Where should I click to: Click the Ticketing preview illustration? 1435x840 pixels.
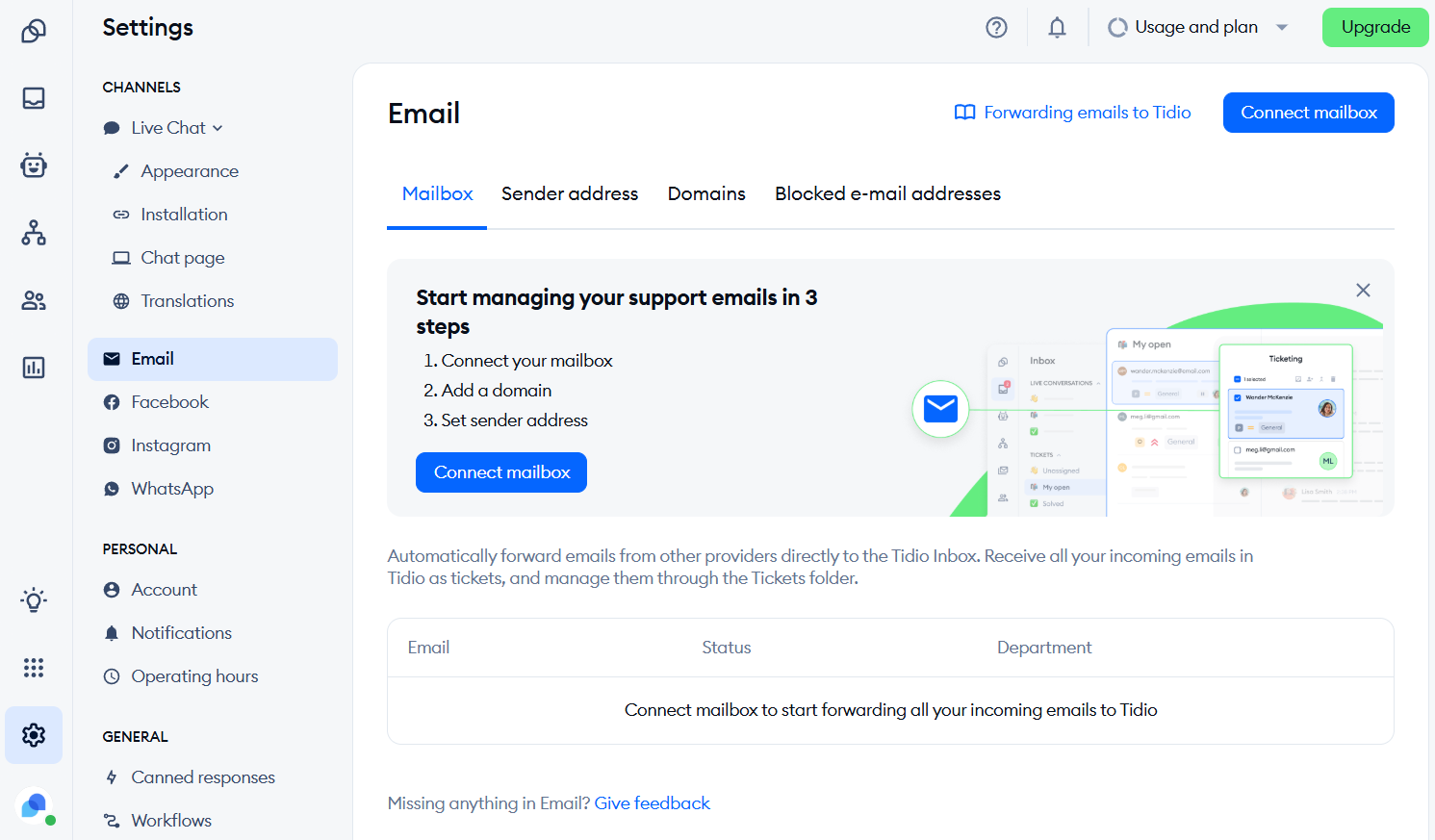[1286, 411]
